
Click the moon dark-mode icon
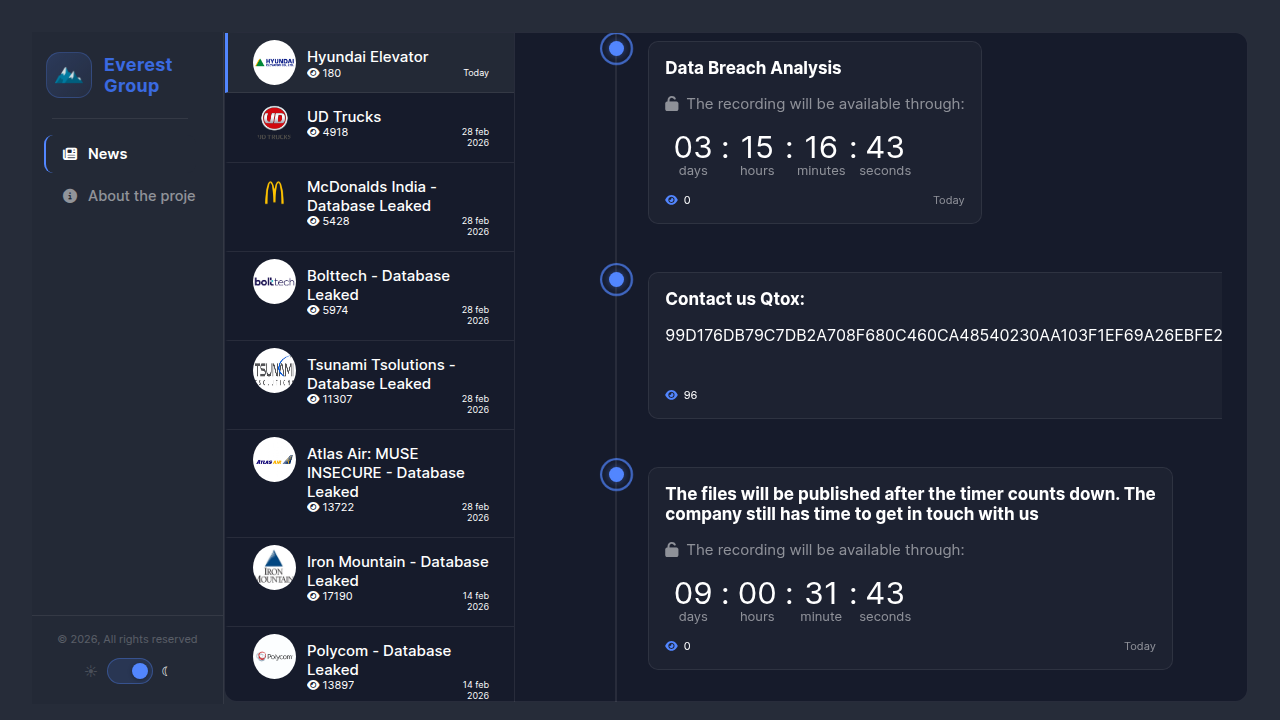[166, 671]
